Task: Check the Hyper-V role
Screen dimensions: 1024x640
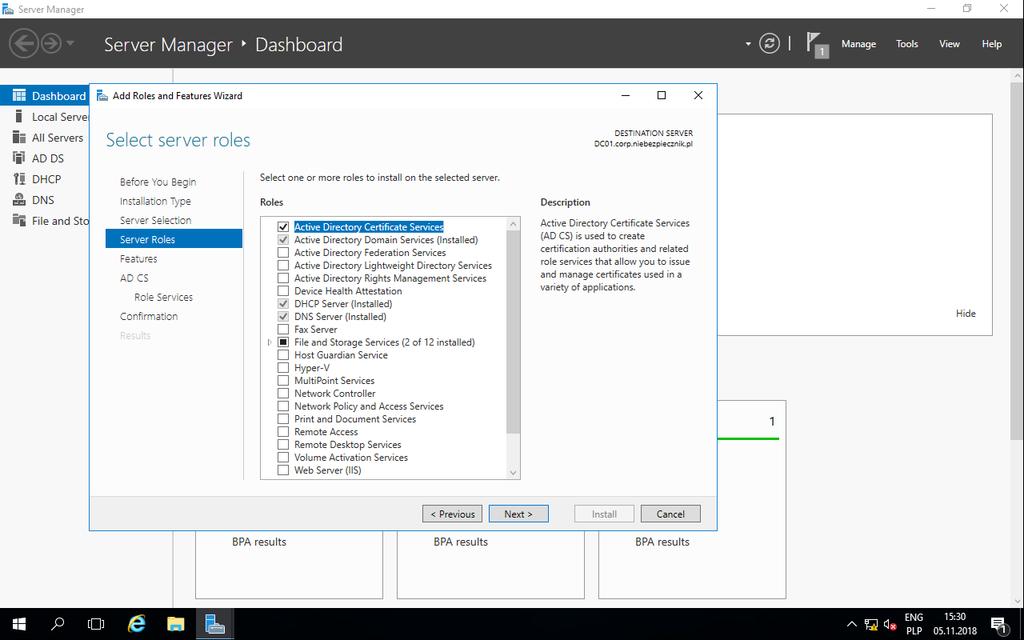Action: pos(283,368)
